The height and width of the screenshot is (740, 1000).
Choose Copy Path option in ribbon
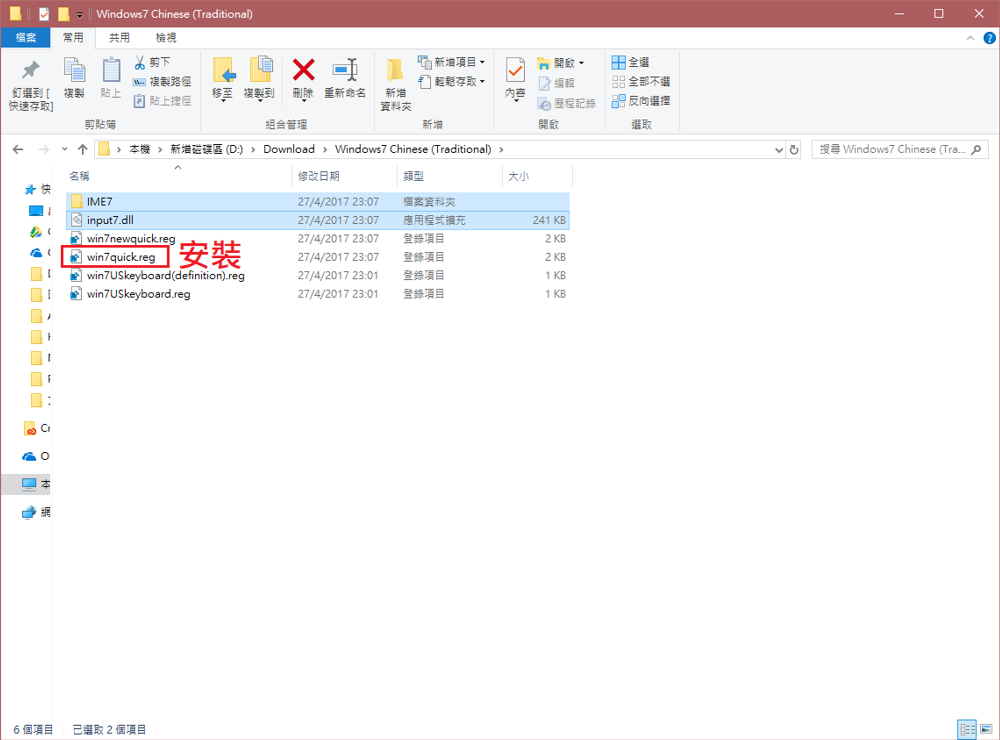[x=162, y=81]
